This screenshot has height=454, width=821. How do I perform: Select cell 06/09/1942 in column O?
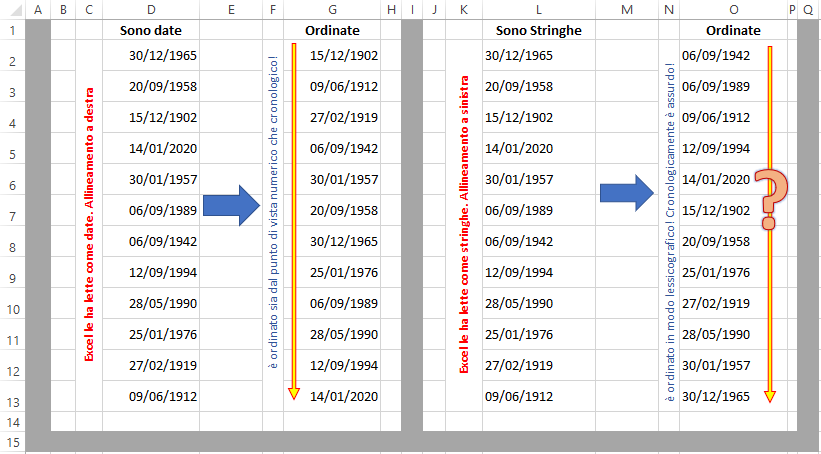pos(715,56)
